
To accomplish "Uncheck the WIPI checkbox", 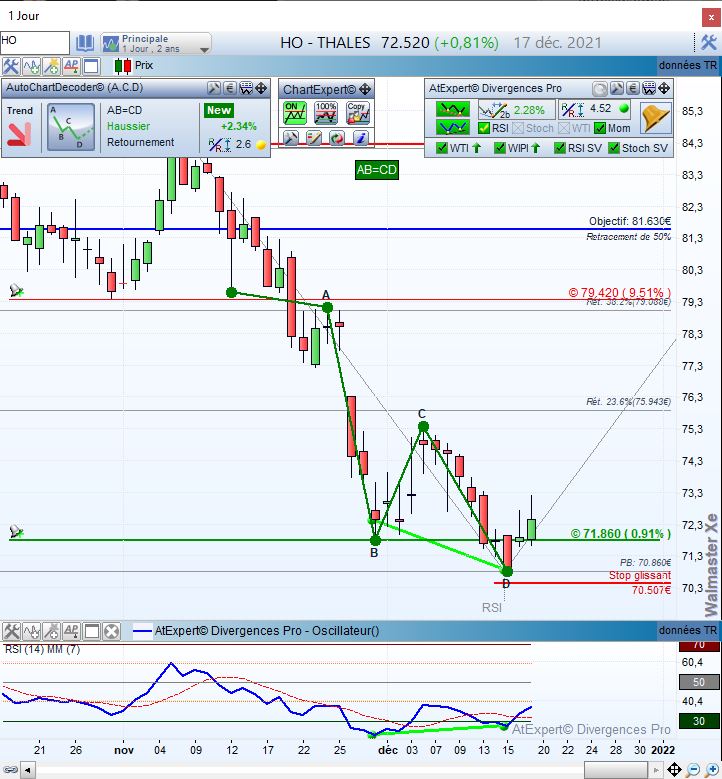I will tap(500, 148).
